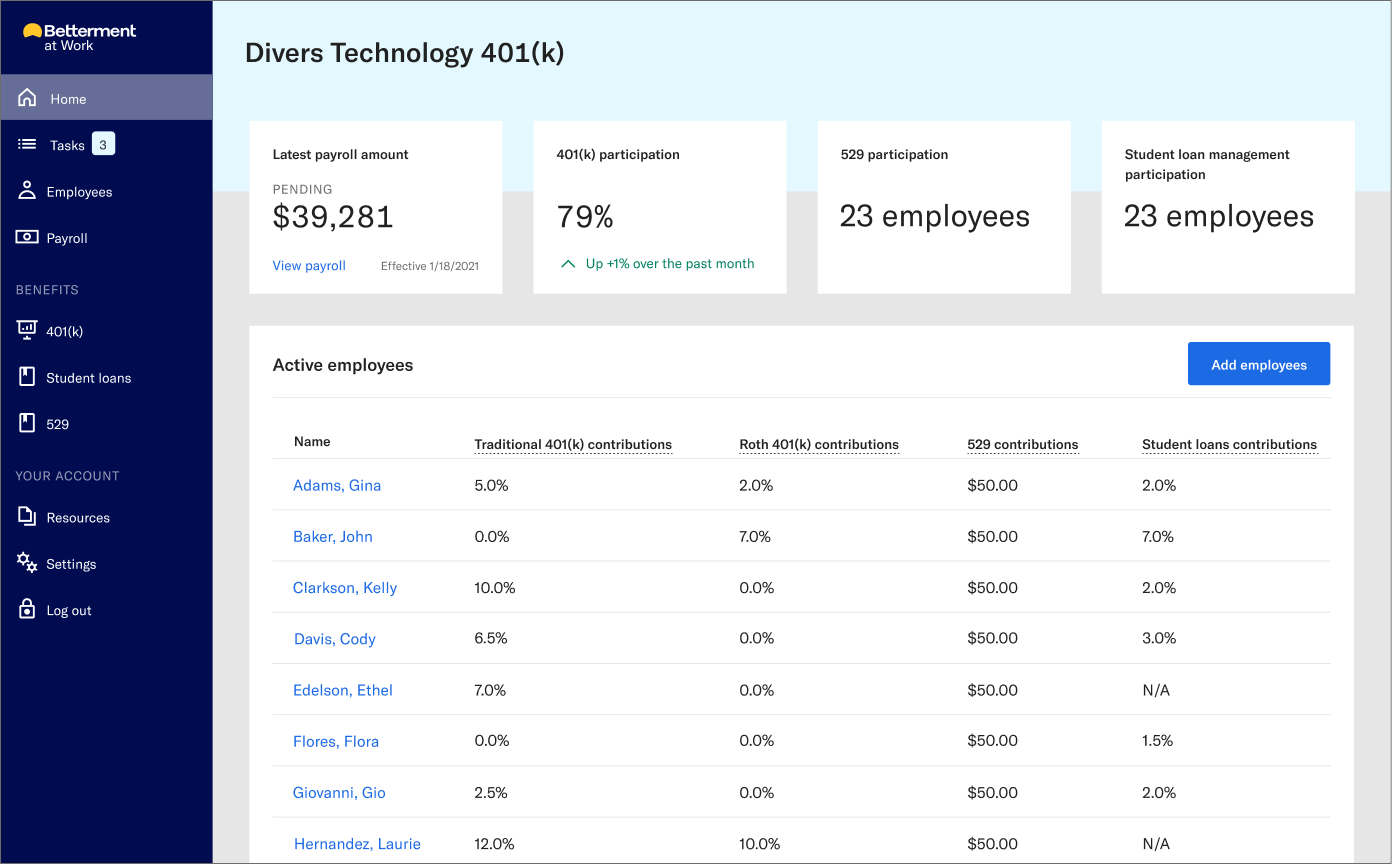Open employee Flores, Flora
Viewport: 1392px width, 864px height.
pos(336,741)
